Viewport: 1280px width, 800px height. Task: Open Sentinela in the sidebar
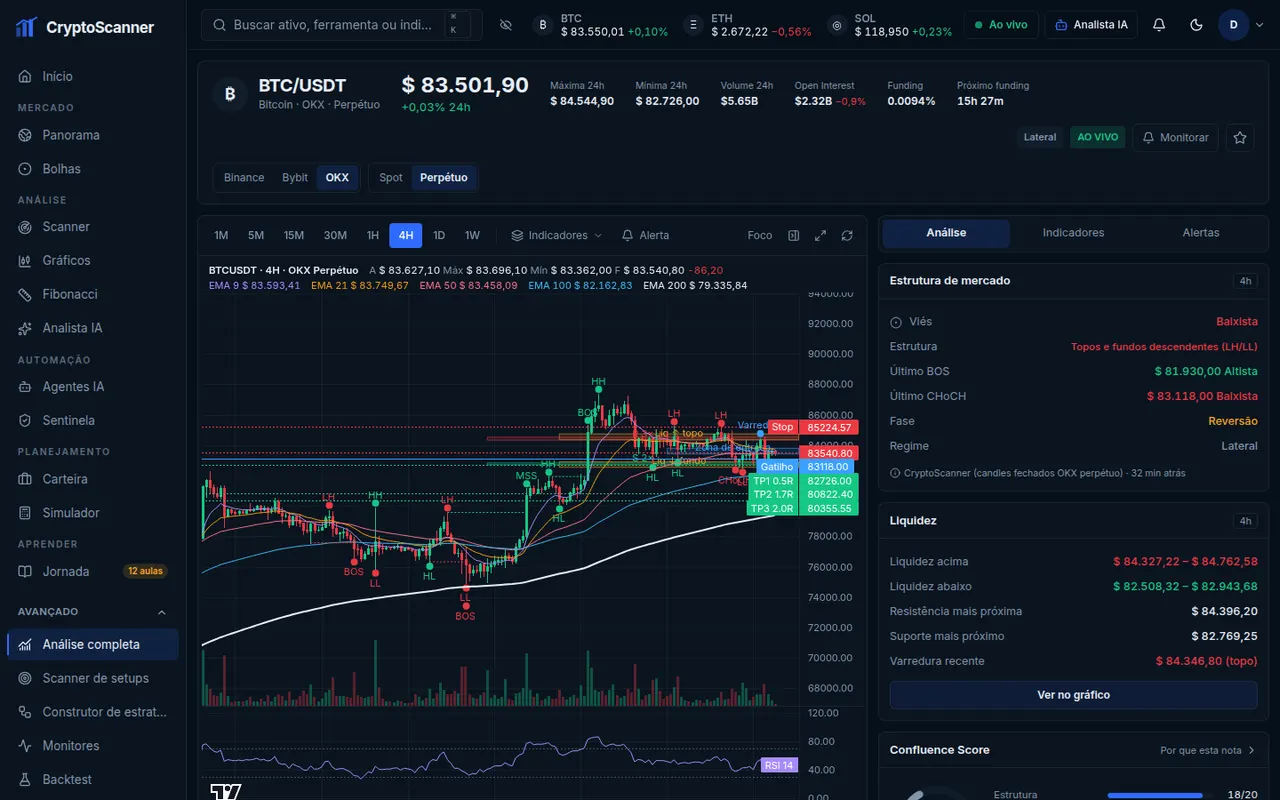point(92,420)
